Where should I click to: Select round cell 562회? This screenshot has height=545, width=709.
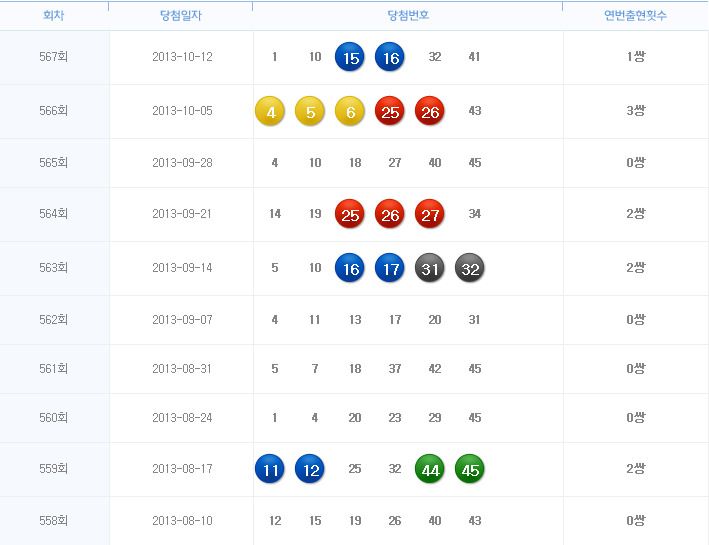click(x=54, y=320)
